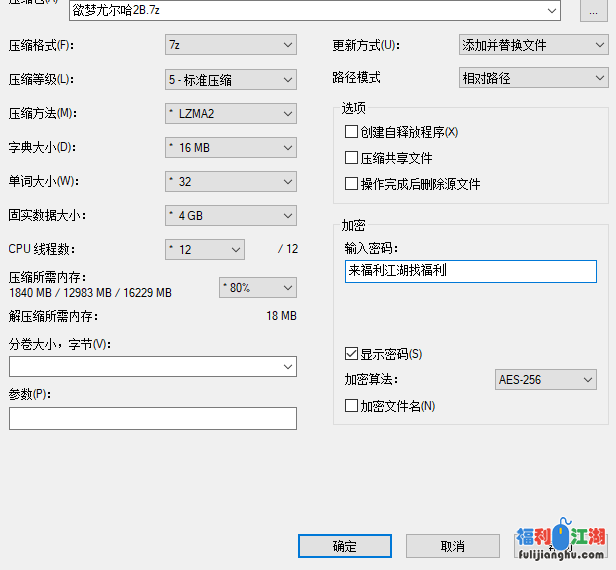Select the 压缩方法 LZMA2 dropdown
The width and height of the screenshot is (616, 570).
point(231,113)
